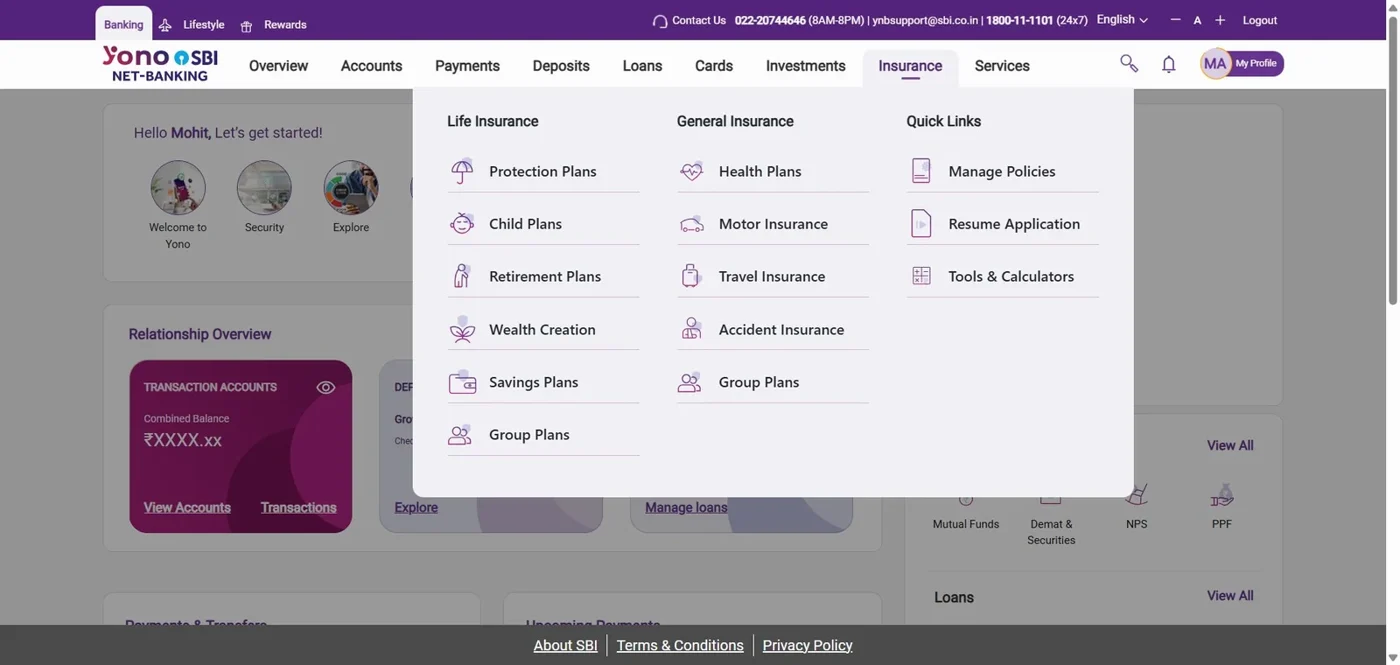Open the Explore story thumbnail
The image size is (1400, 665).
351,188
